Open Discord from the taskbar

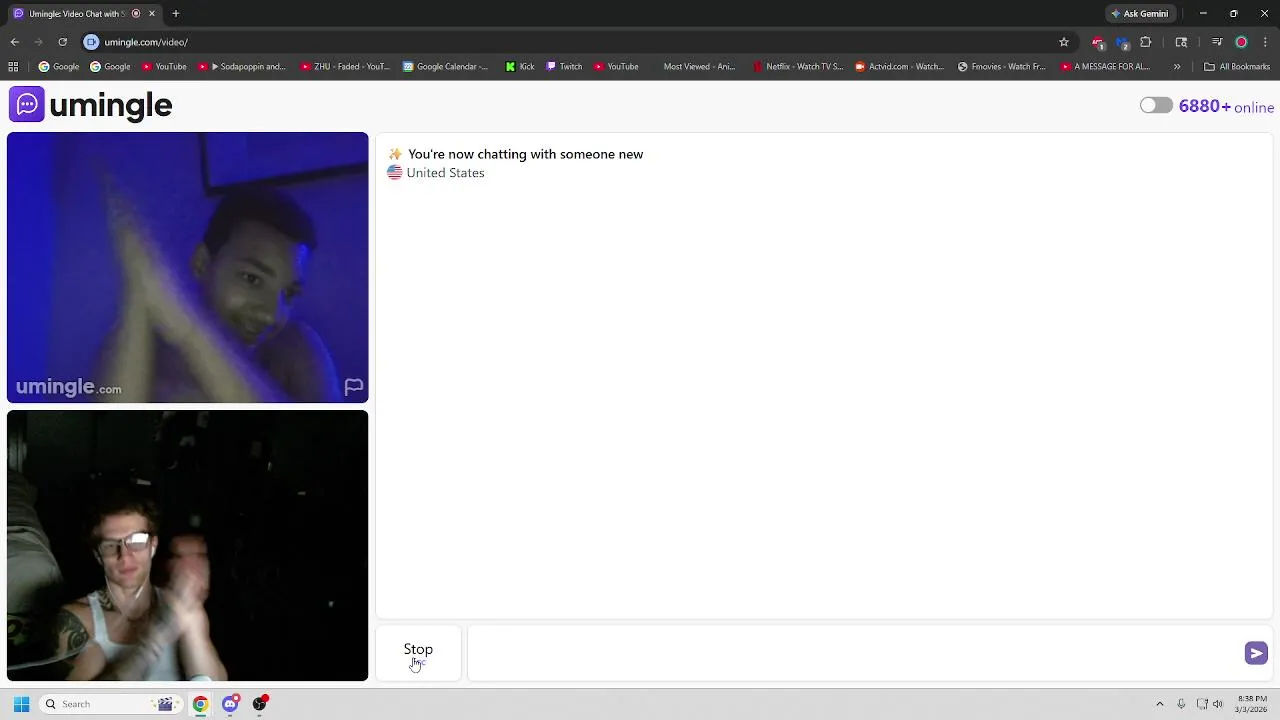[x=230, y=704]
